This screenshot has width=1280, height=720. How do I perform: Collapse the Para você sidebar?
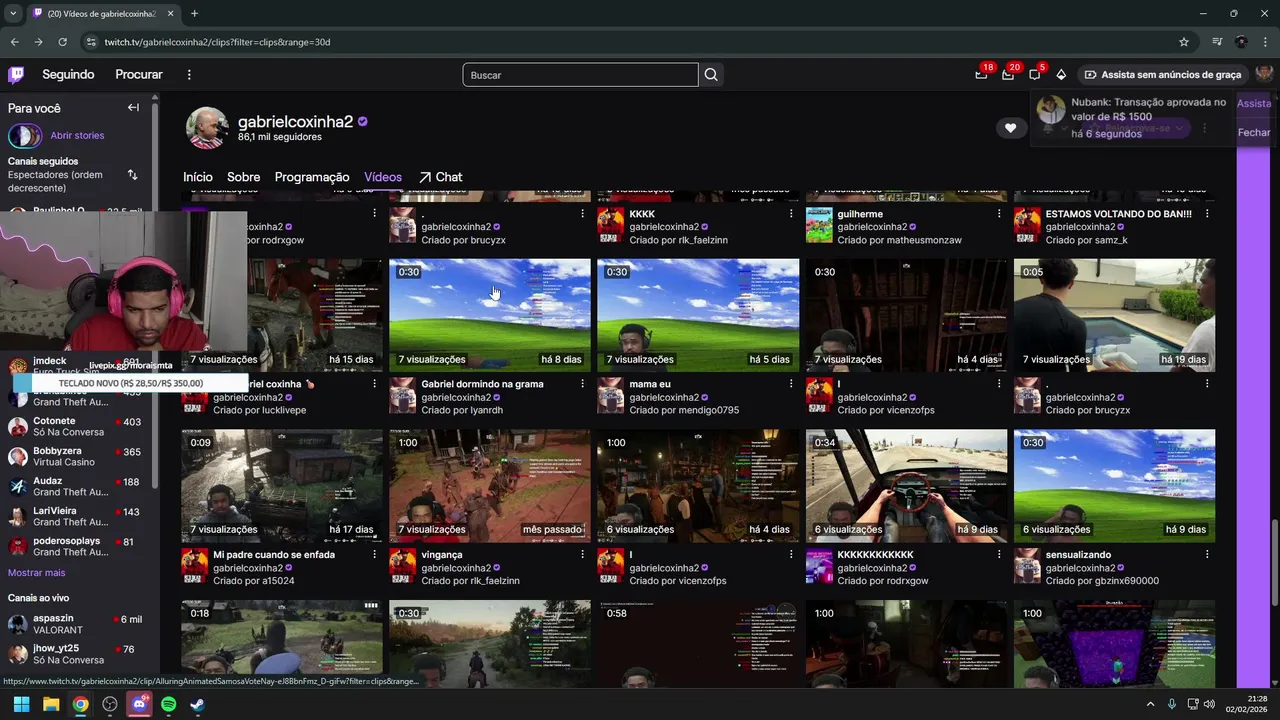coord(133,108)
